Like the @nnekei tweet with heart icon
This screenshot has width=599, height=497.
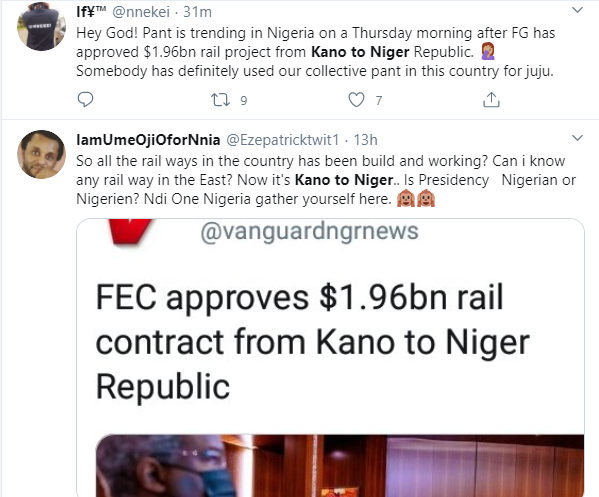click(356, 100)
